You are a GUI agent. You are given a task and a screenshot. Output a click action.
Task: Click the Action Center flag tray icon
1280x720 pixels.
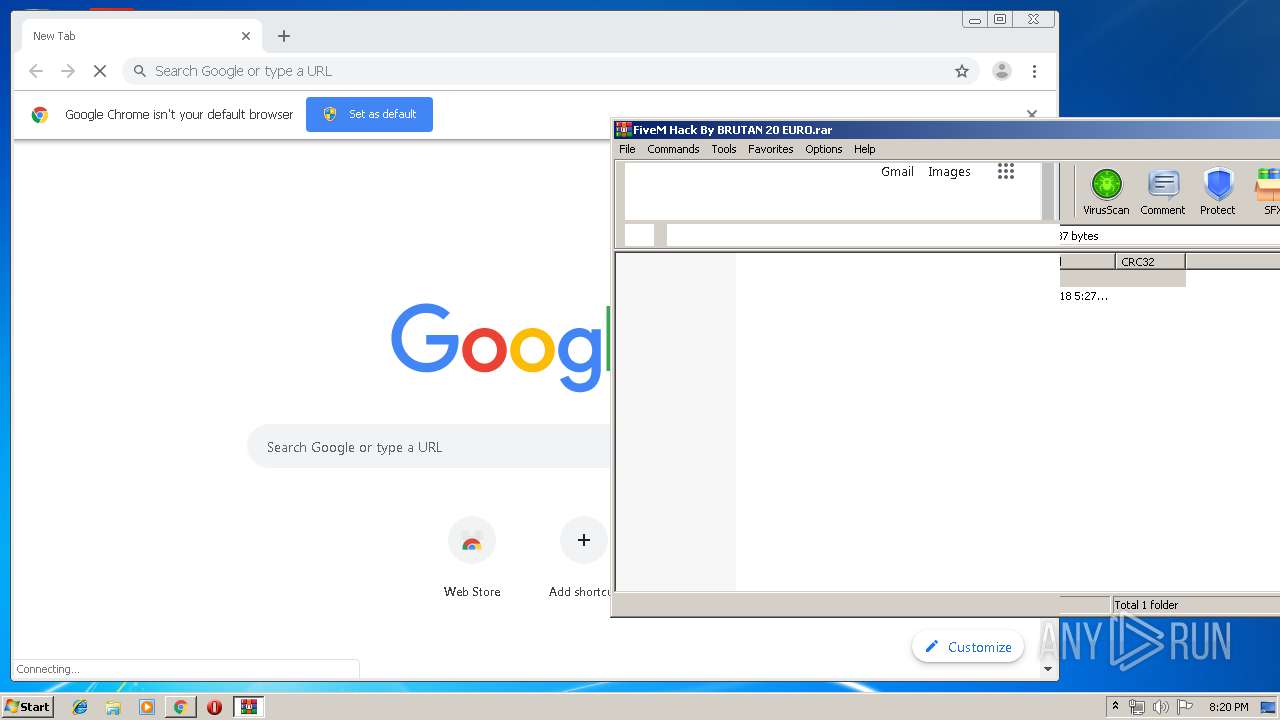tap(1184, 707)
